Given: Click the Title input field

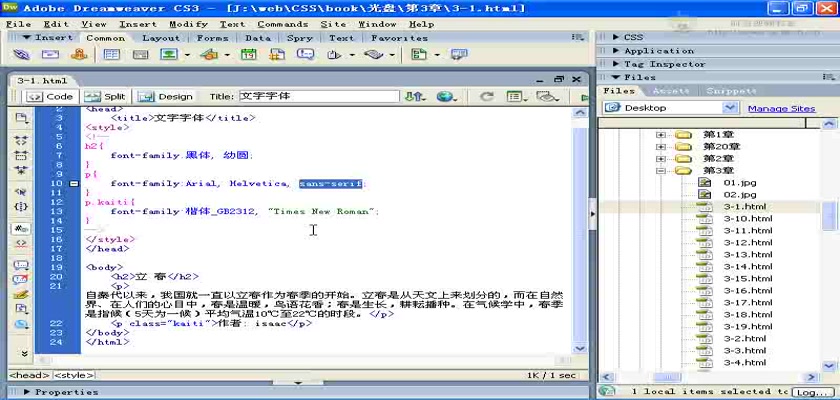Looking at the screenshot, I should pos(319,96).
